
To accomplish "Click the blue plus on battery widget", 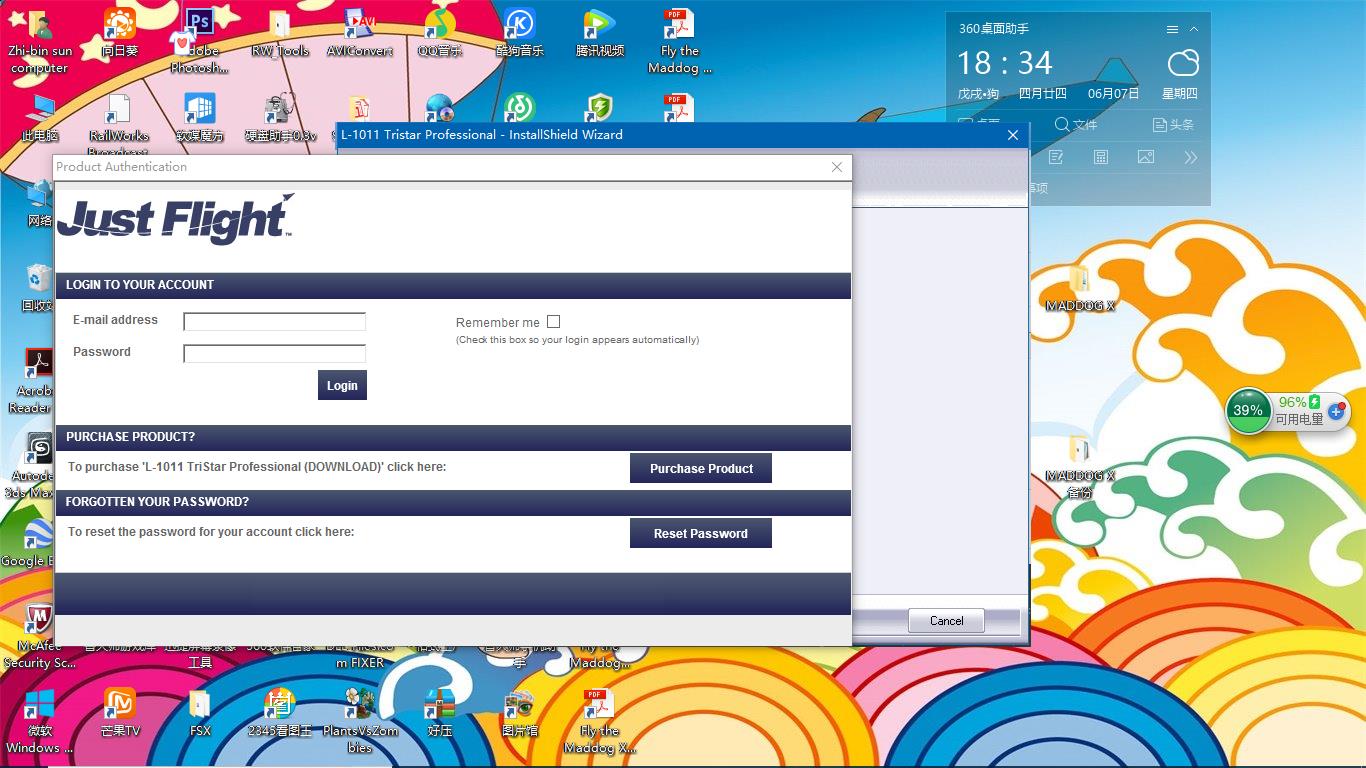I will 1336,411.
